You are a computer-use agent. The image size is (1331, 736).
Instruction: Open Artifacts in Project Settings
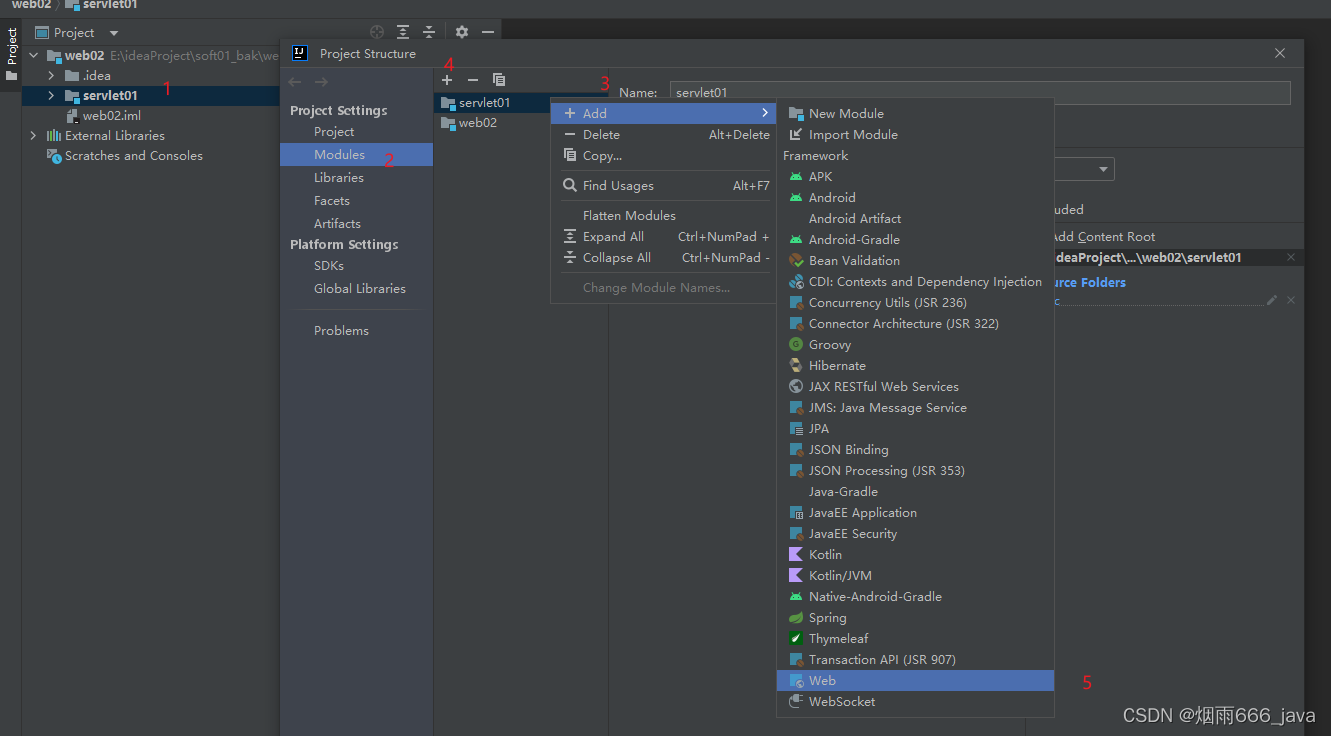[x=337, y=223]
